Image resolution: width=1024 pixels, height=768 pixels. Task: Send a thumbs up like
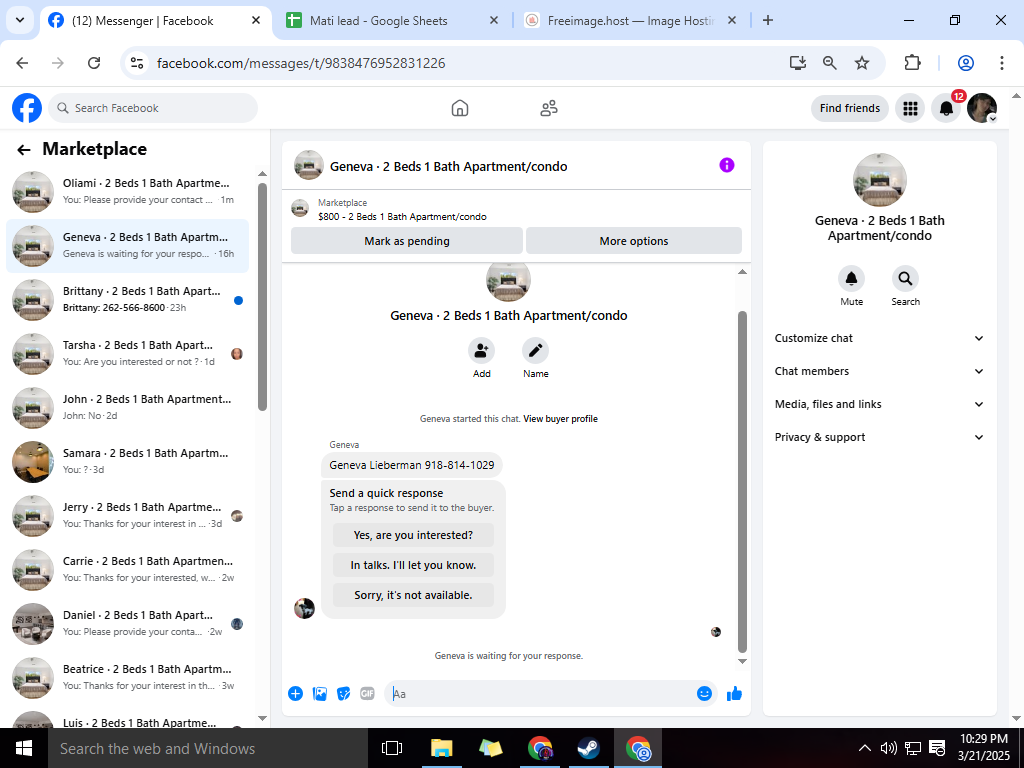click(735, 694)
